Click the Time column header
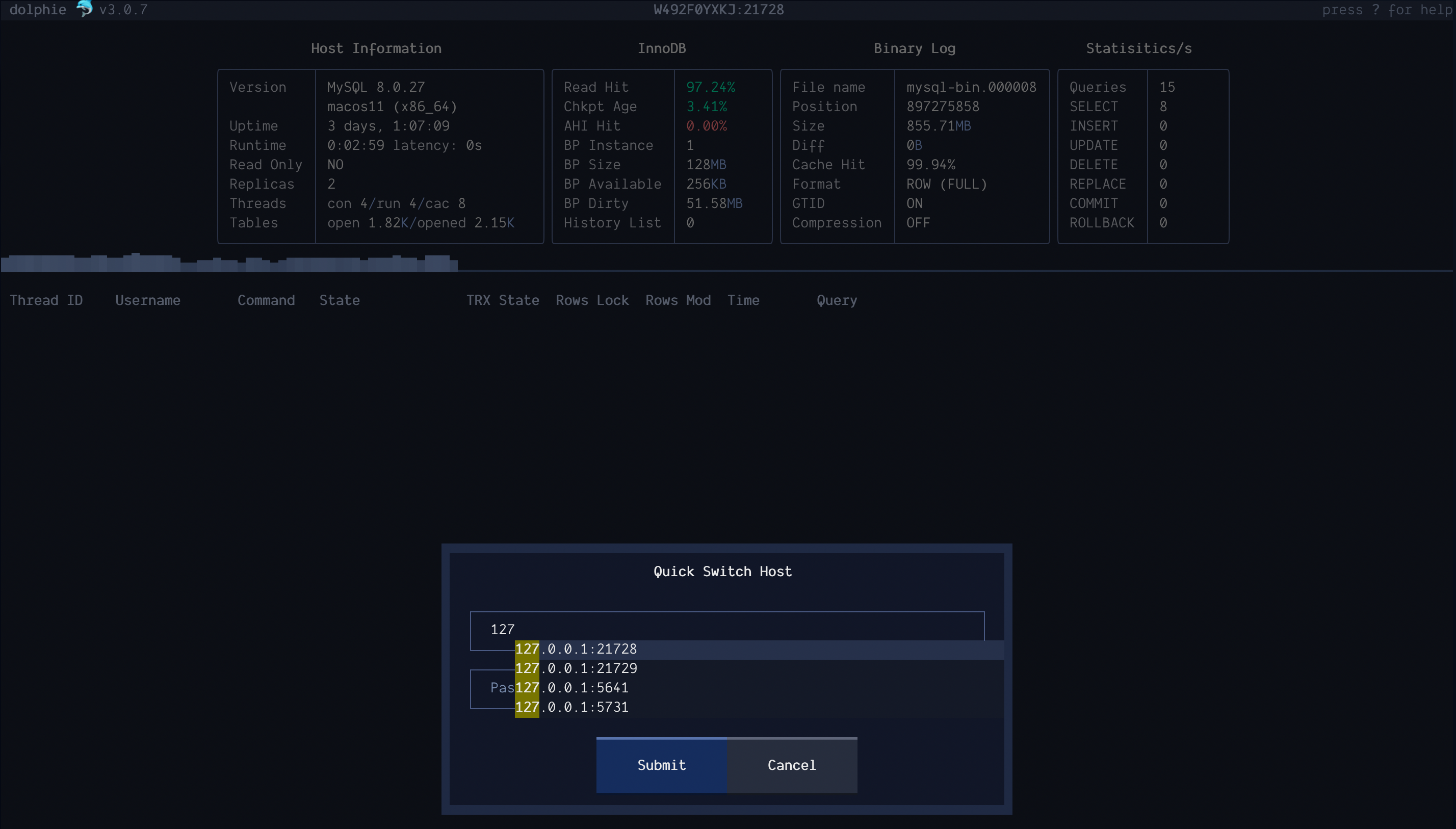1456x829 pixels. (x=743, y=300)
